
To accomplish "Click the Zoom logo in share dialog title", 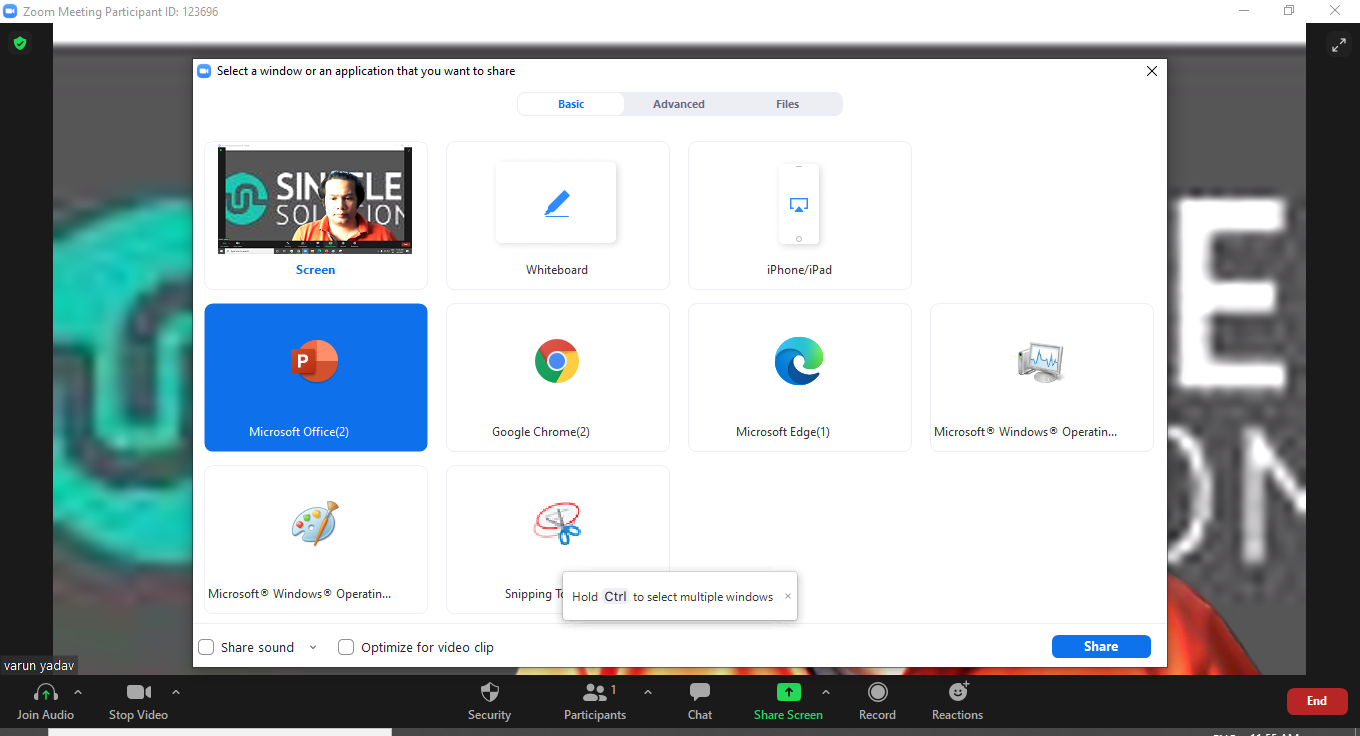I will pyautogui.click(x=204, y=71).
